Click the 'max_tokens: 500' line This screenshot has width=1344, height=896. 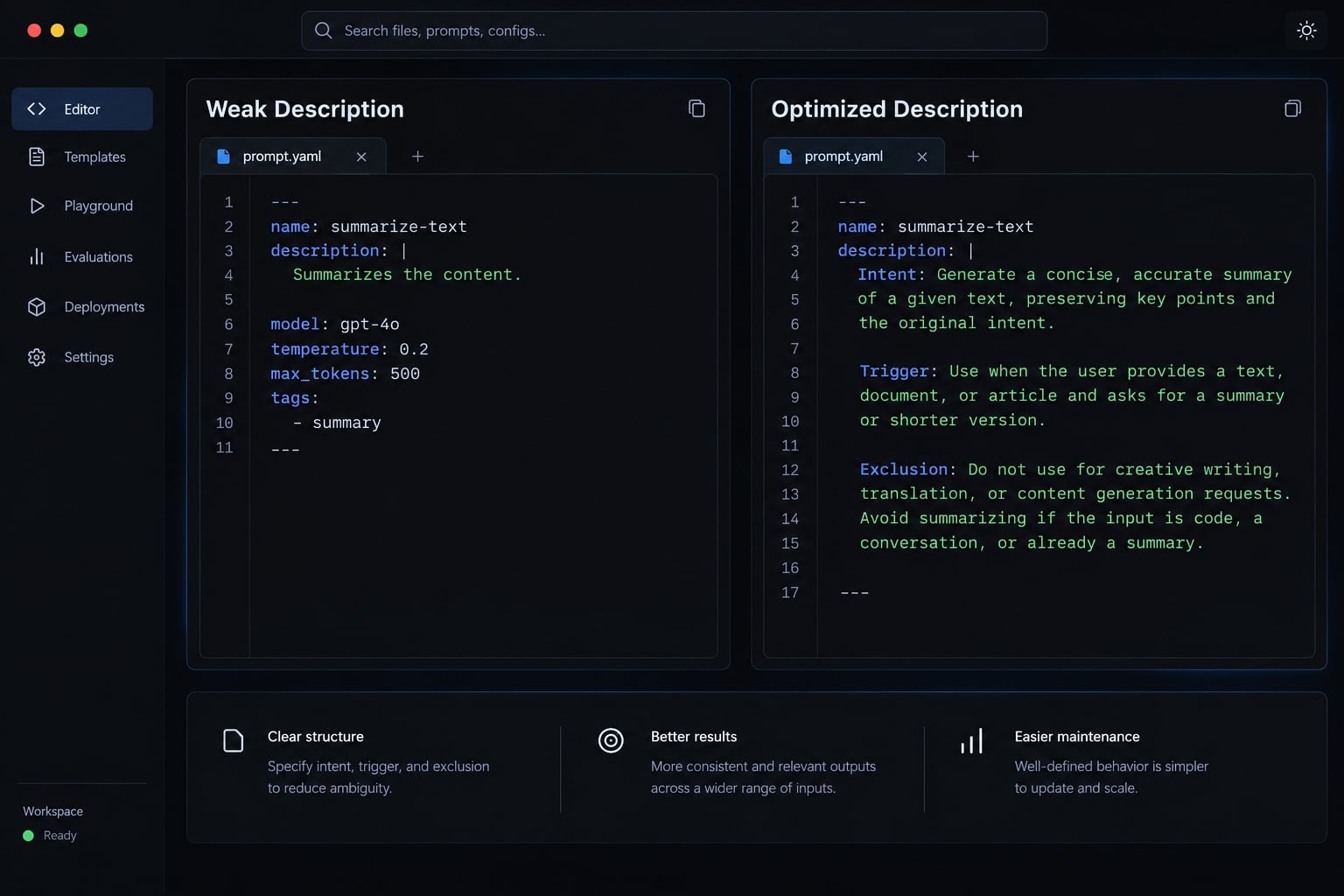(345, 374)
